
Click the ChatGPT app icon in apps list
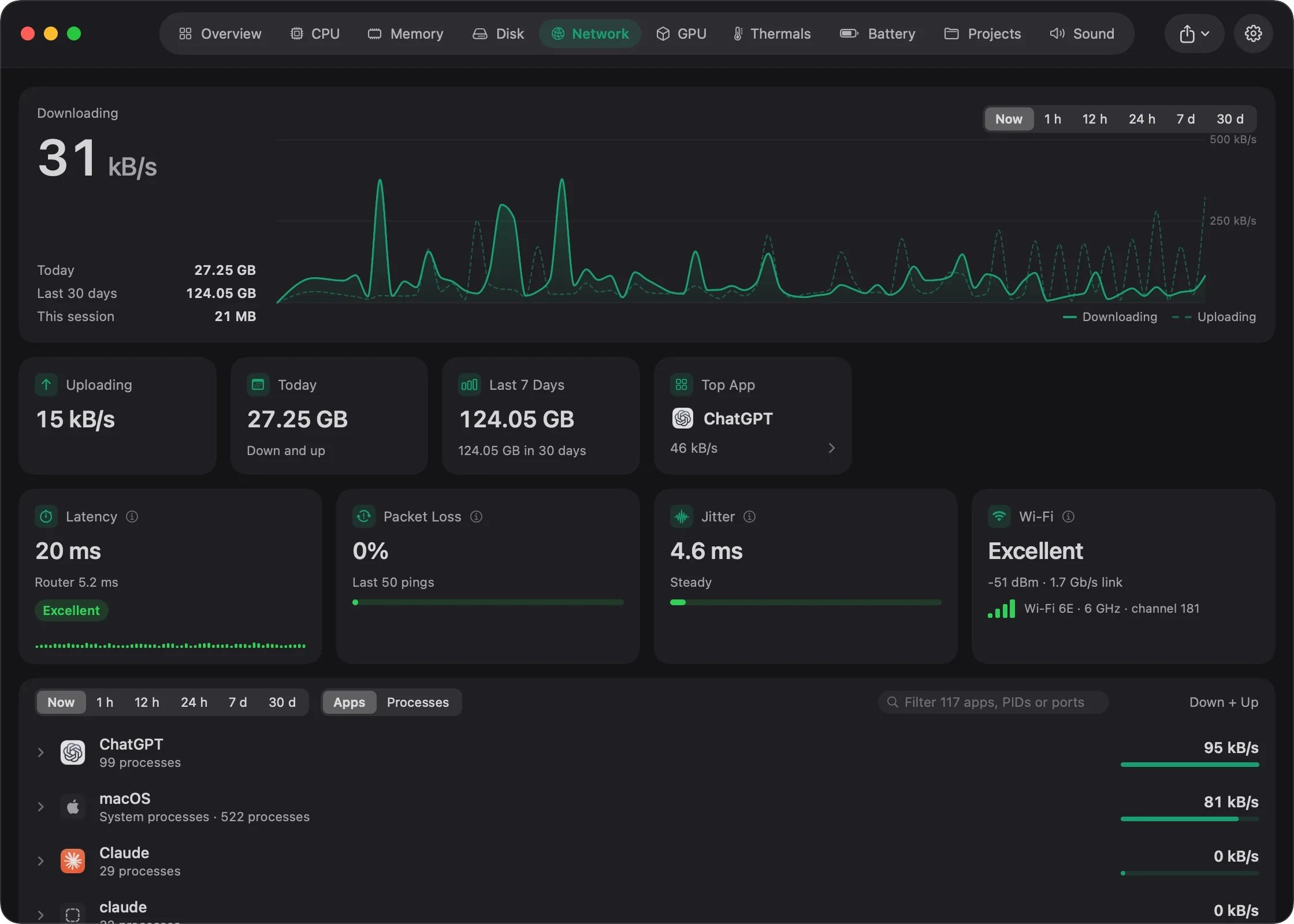(73, 752)
